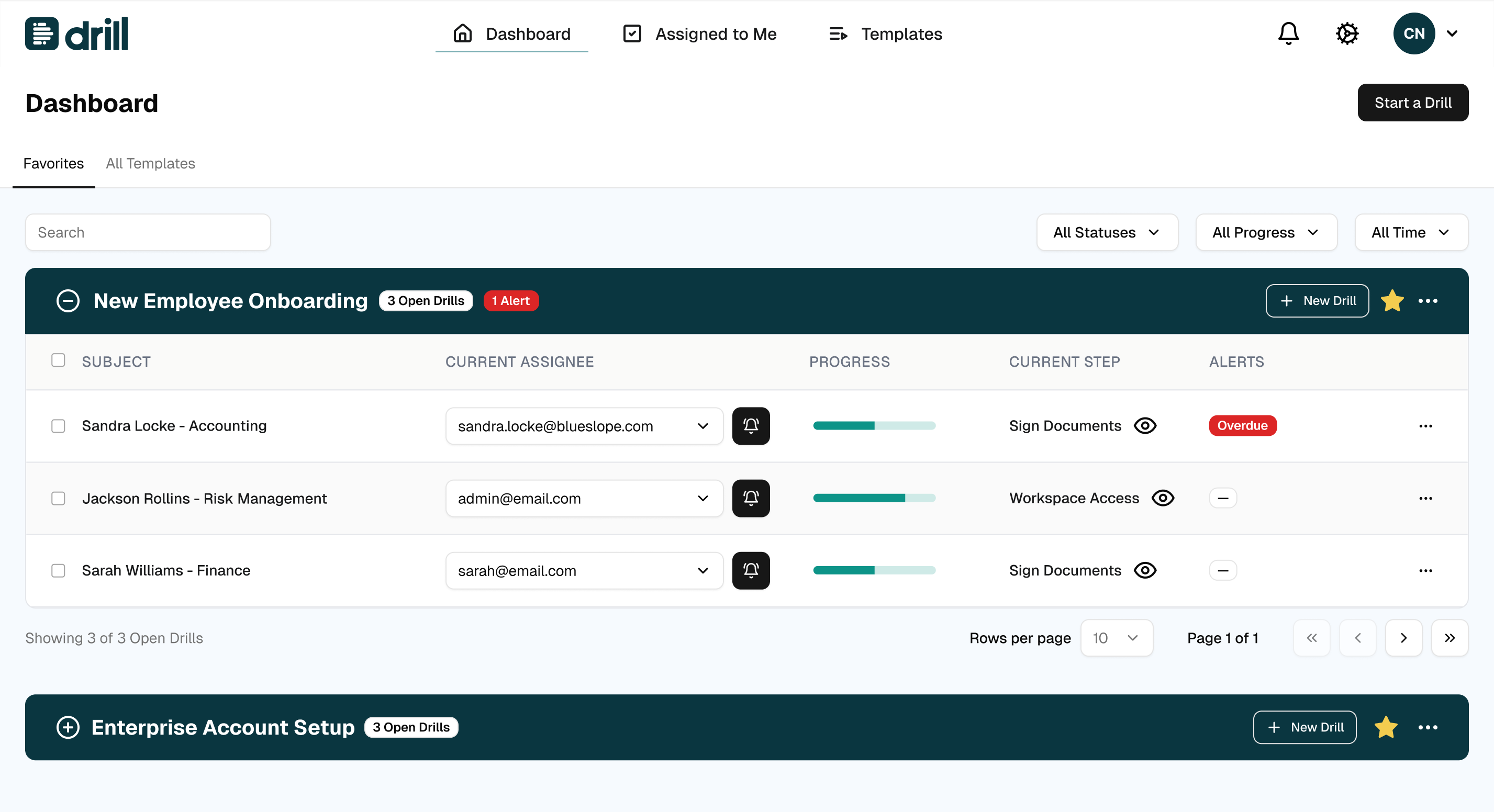The width and height of the screenshot is (1494, 812).
Task: Open assignee dropdown showing admin@email.com
Action: pos(584,499)
